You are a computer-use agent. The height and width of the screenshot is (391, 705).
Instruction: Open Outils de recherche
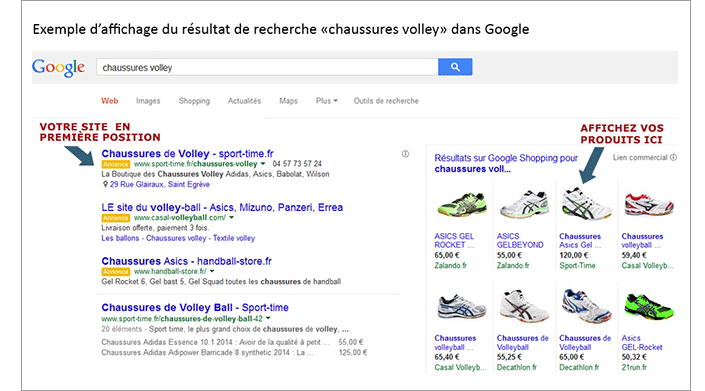pos(386,101)
